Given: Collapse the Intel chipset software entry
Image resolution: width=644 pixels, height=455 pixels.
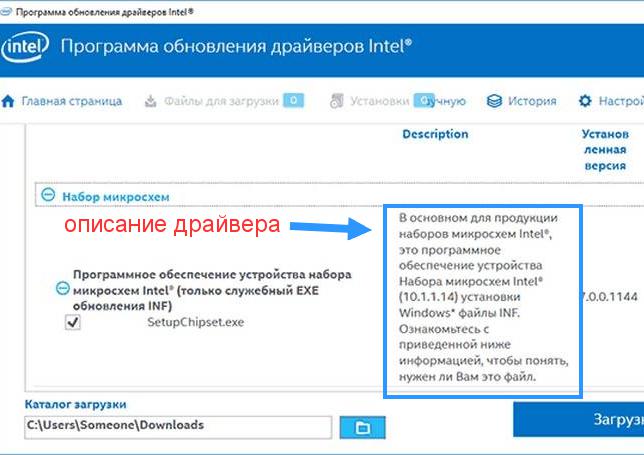Looking at the screenshot, I should pyautogui.click(x=62, y=288).
